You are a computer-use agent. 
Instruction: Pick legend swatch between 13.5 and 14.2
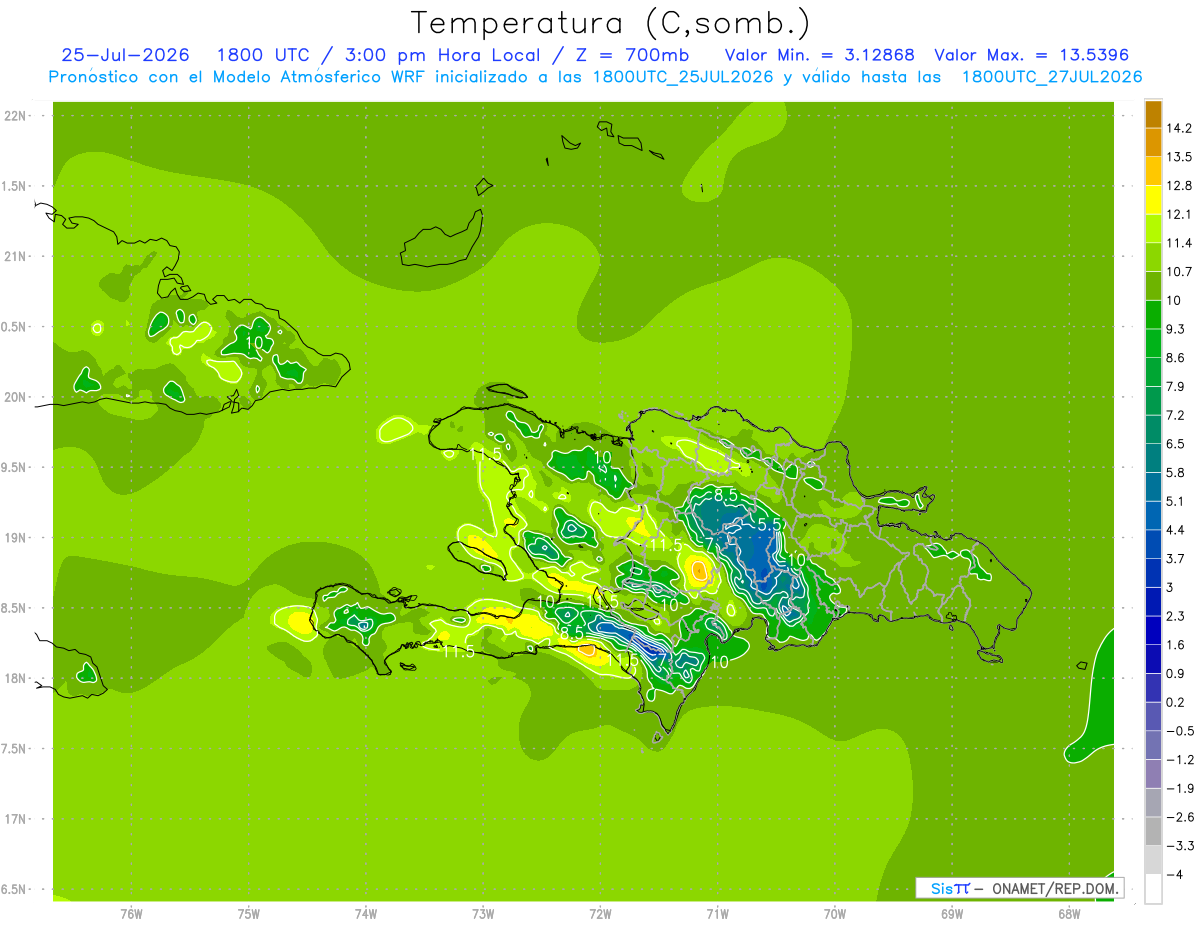(x=1153, y=143)
